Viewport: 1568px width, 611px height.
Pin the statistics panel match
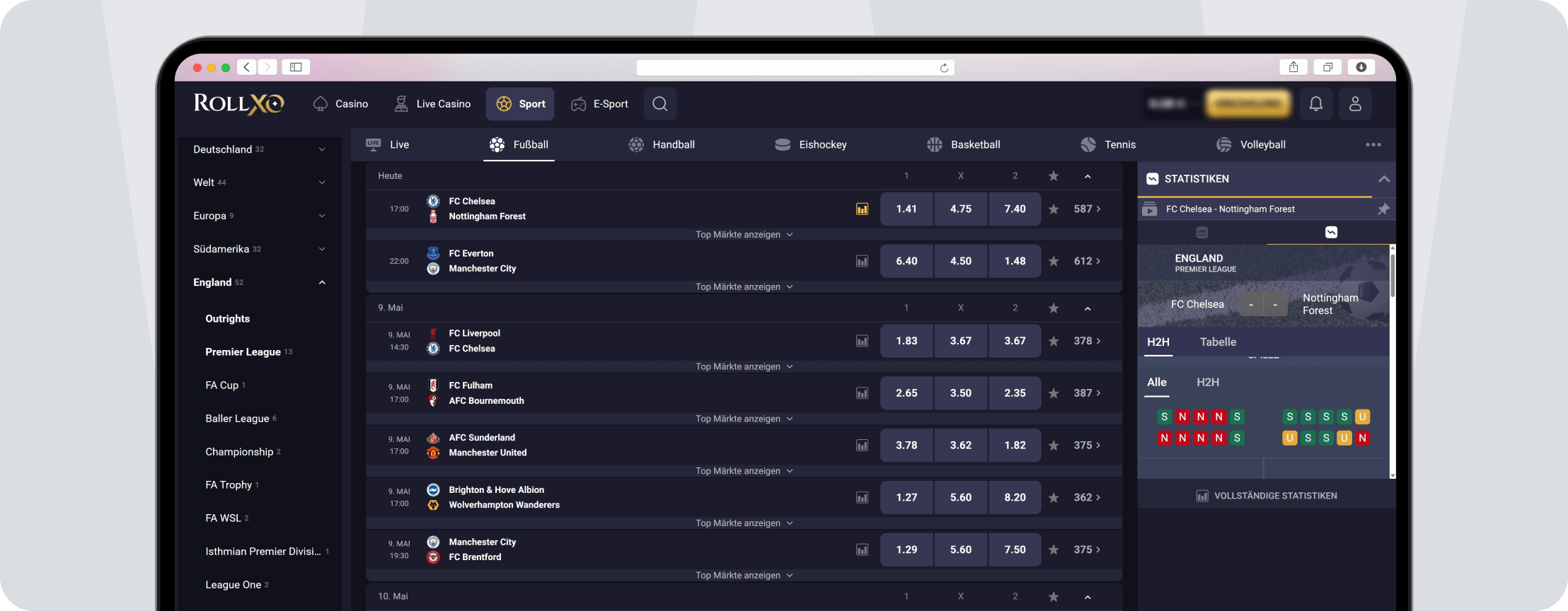coord(1383,209)
